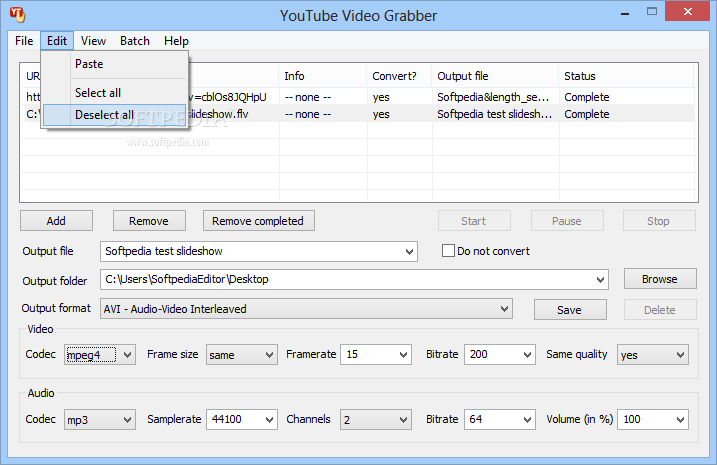717x465 pixels.
Task: Maximize the YouTube Video Grabber window
Action: point(652,12)
